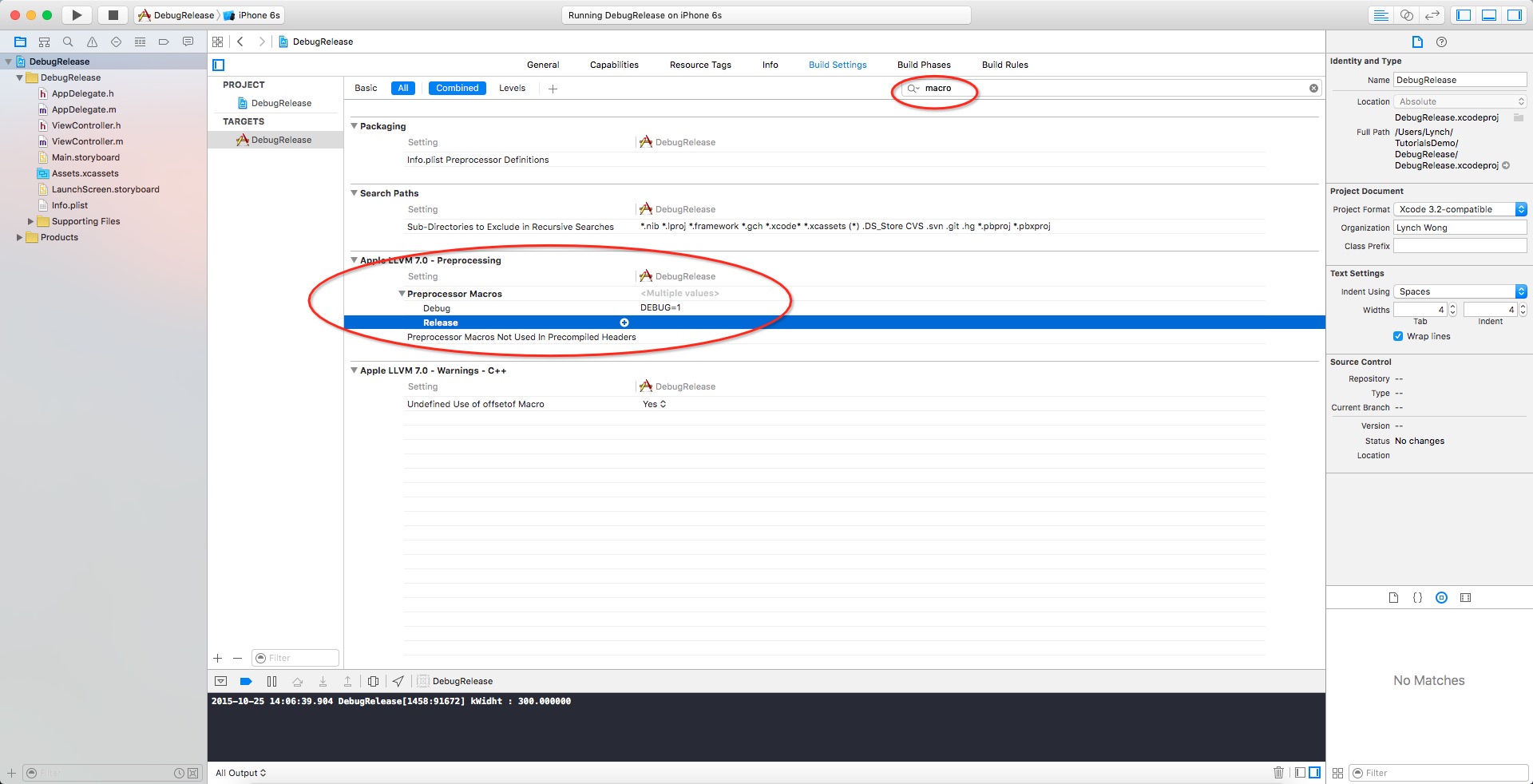This screenshot has height=784, width=1533.
Task: Click the related items grid icon
Action: (x=218, y=42)
